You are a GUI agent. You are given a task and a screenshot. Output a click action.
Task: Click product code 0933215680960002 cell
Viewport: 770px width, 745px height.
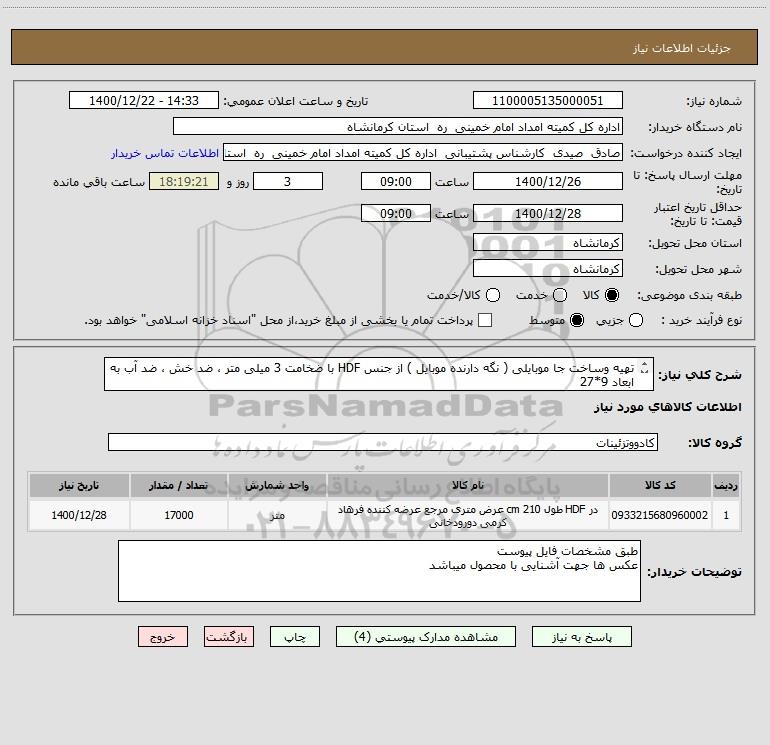[x=660, y=515]
